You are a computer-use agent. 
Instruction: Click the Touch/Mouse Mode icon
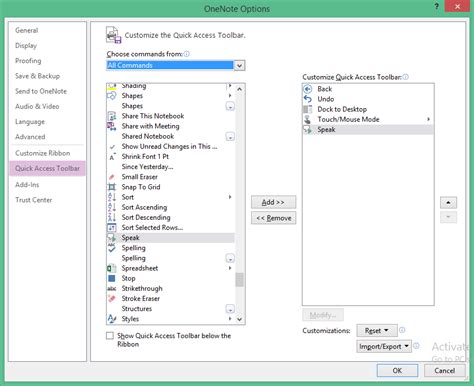(308, 119)
